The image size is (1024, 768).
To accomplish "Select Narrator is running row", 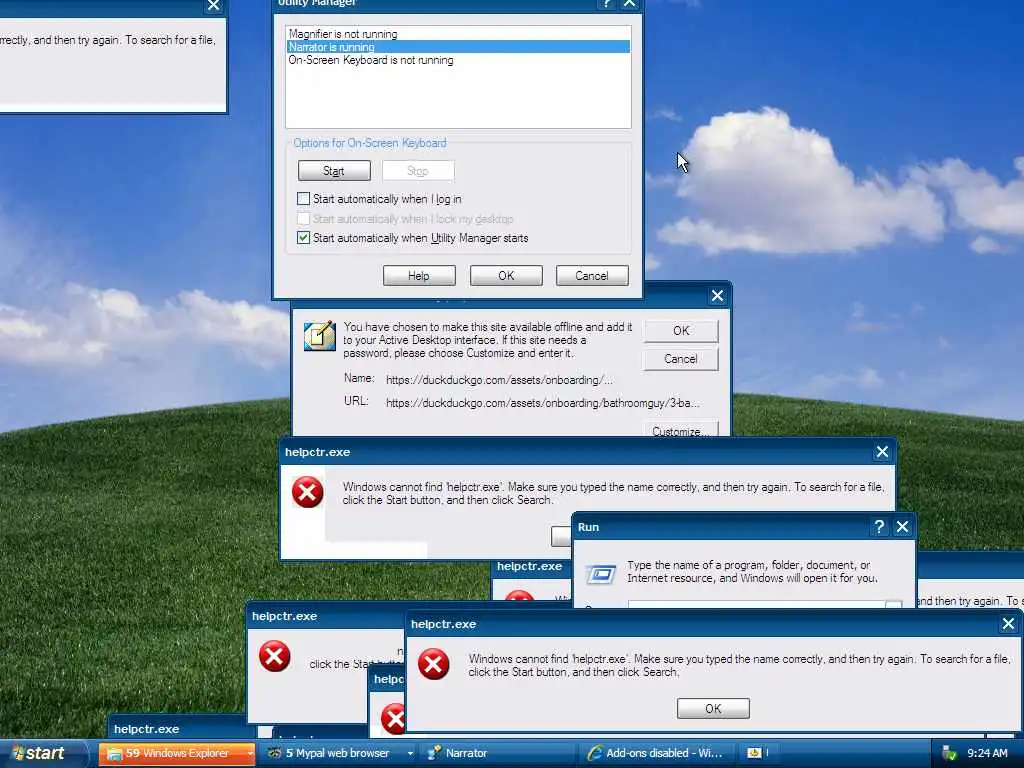I will point(458,47).
